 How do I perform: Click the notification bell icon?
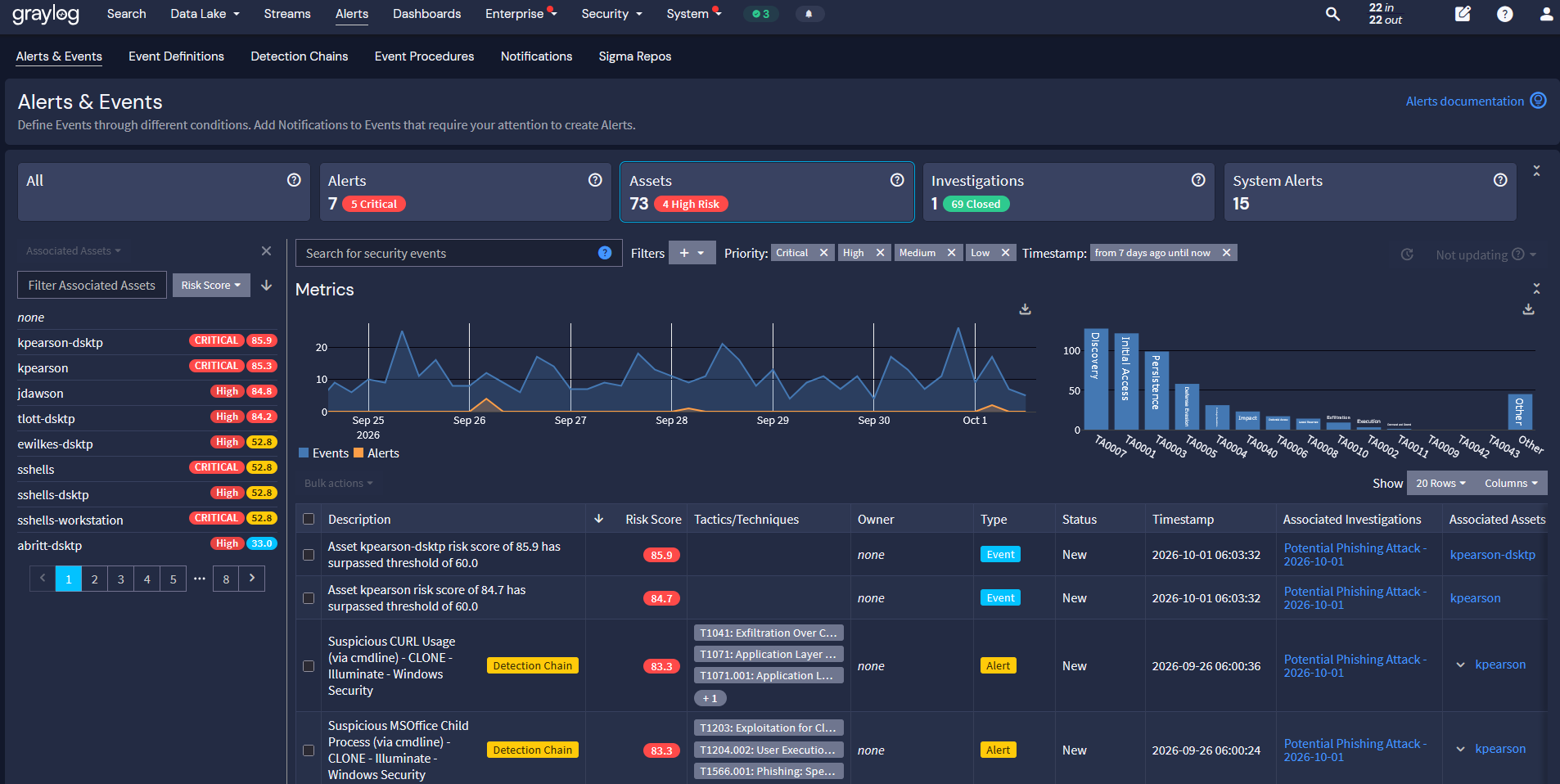click(x=809, y=14)
